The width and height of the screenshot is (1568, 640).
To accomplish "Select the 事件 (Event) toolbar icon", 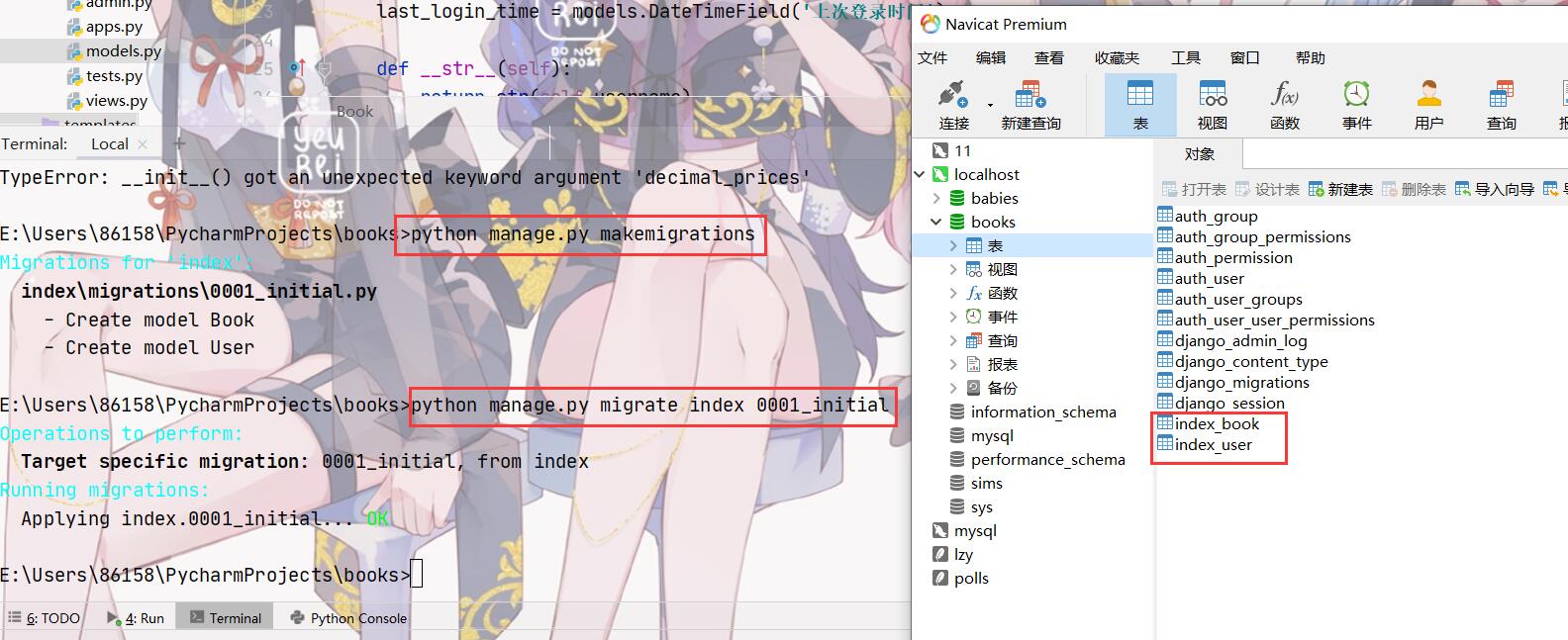I will click(x=1357, y=105).
